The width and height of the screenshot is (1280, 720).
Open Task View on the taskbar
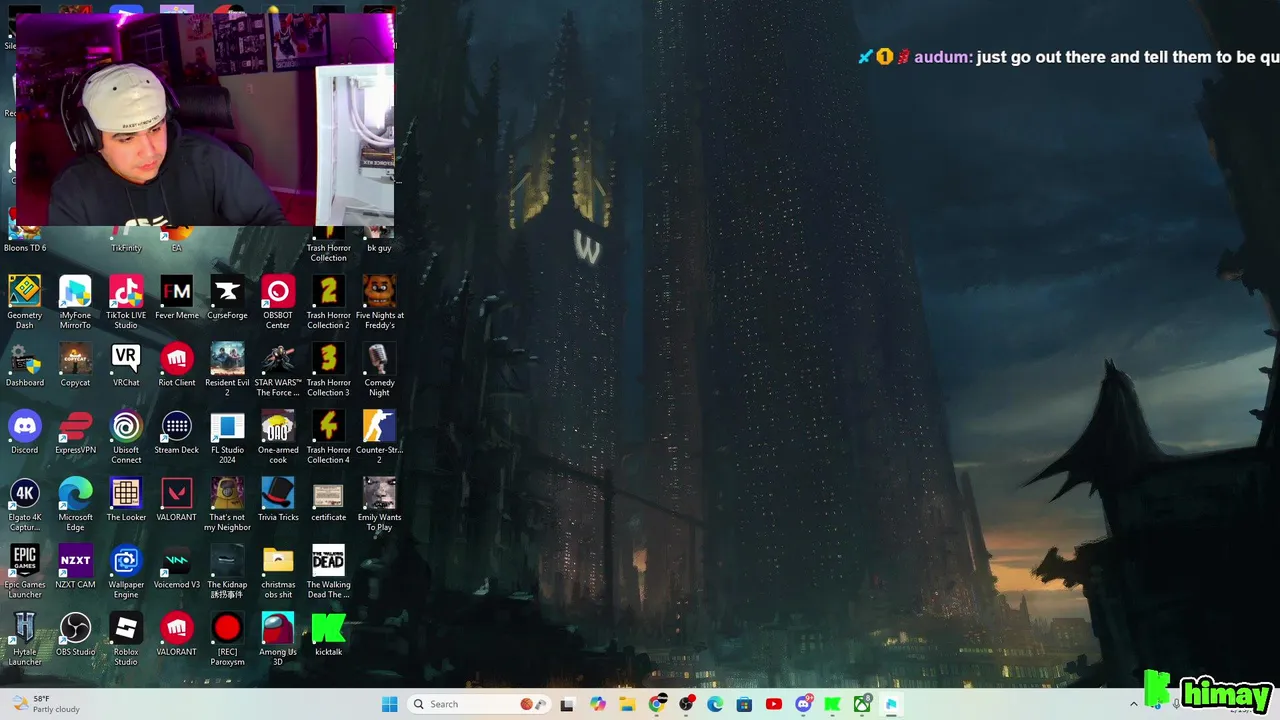point(567,704)
